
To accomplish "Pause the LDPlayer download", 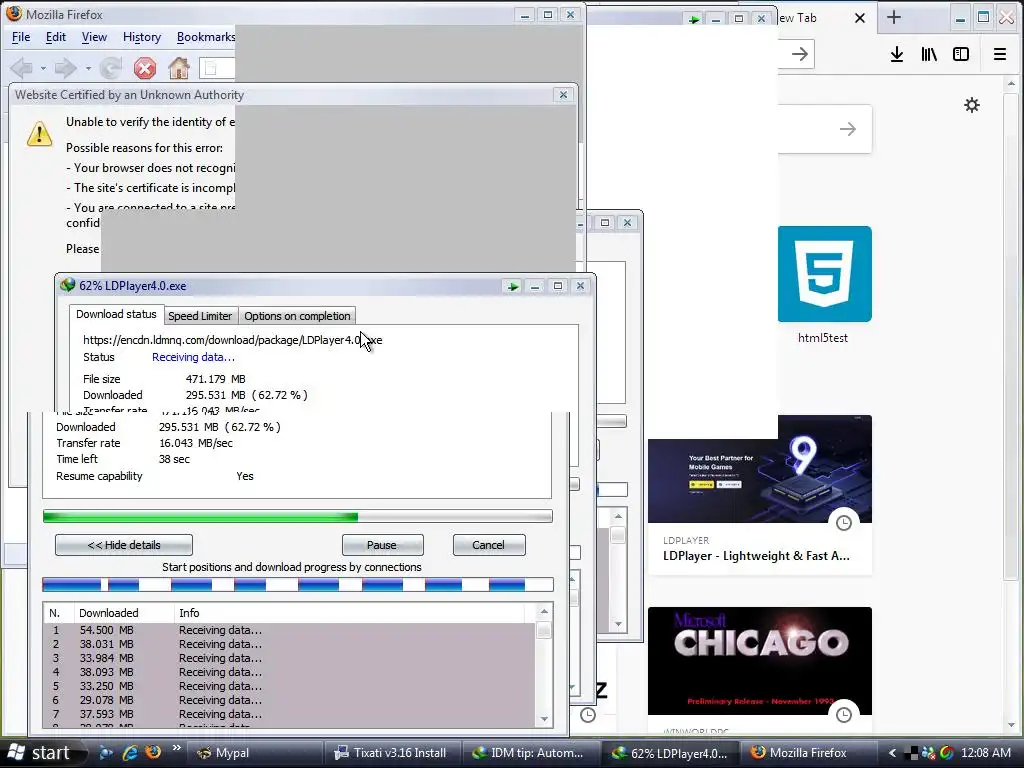I will [382, 545].
